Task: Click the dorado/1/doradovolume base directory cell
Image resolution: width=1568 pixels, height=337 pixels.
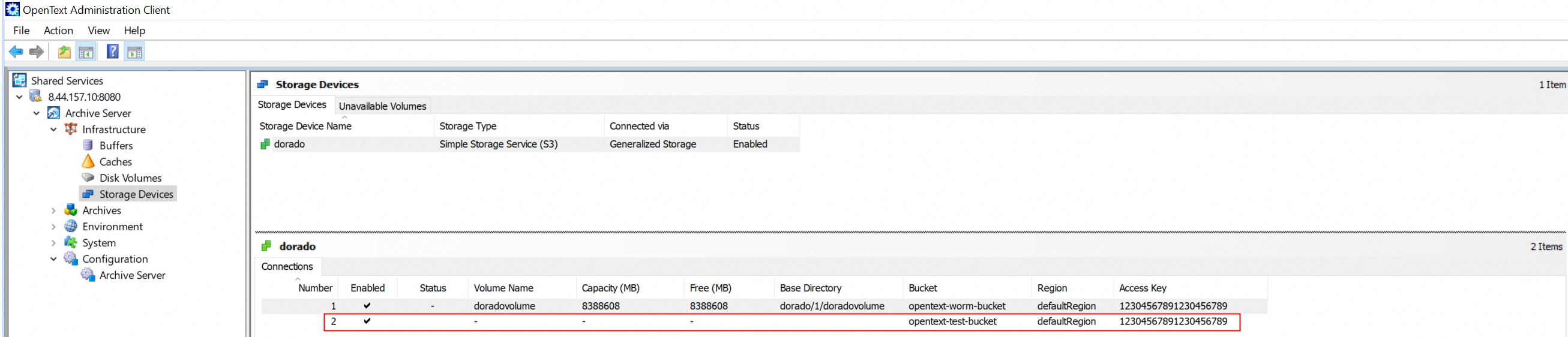Action: (x=832, y=306)
